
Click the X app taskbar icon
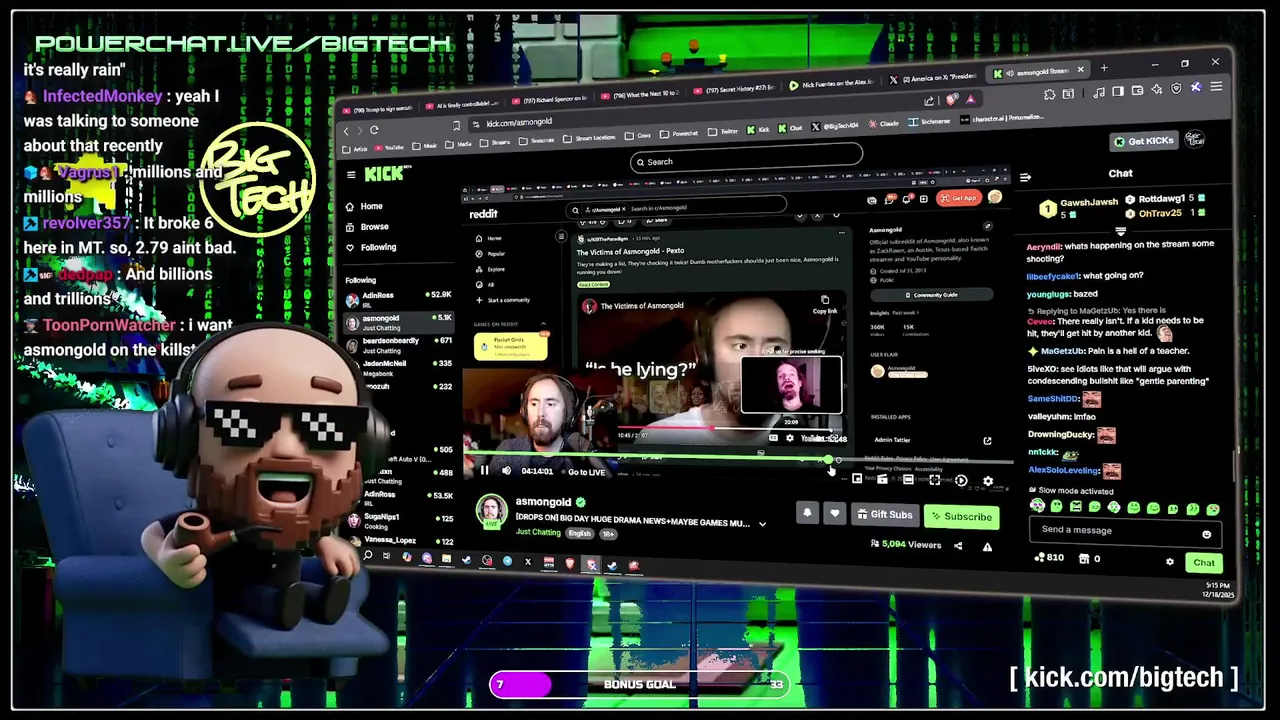[528, 561]
